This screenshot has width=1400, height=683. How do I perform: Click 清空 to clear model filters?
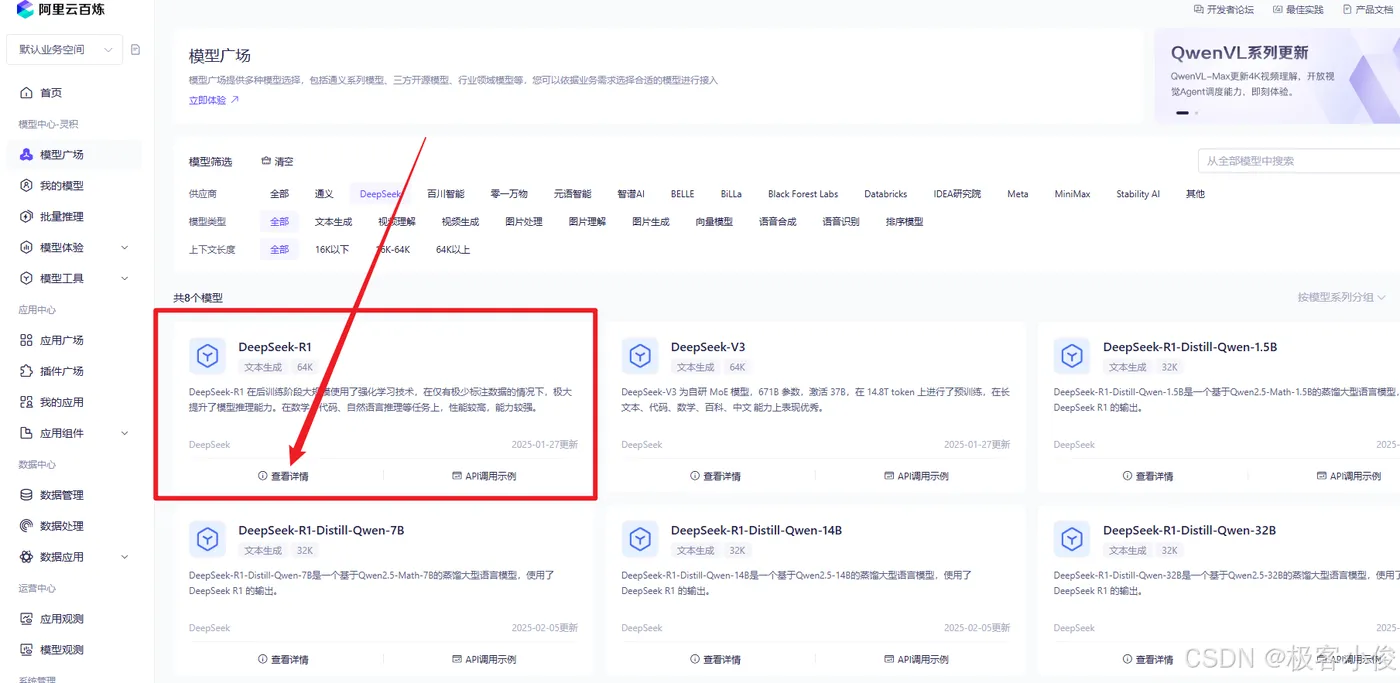click(277, 162)
